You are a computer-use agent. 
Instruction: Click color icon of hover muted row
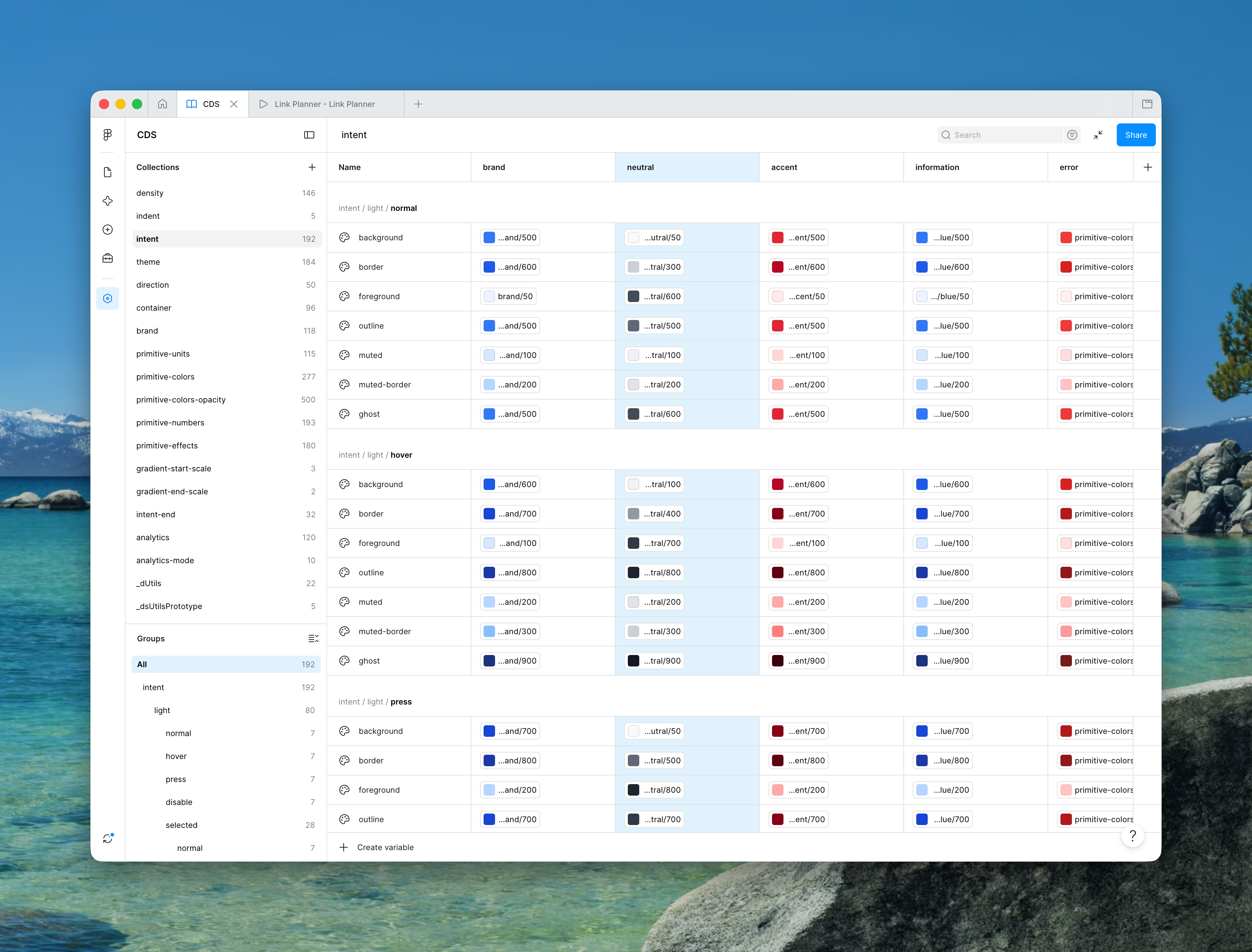344,602
